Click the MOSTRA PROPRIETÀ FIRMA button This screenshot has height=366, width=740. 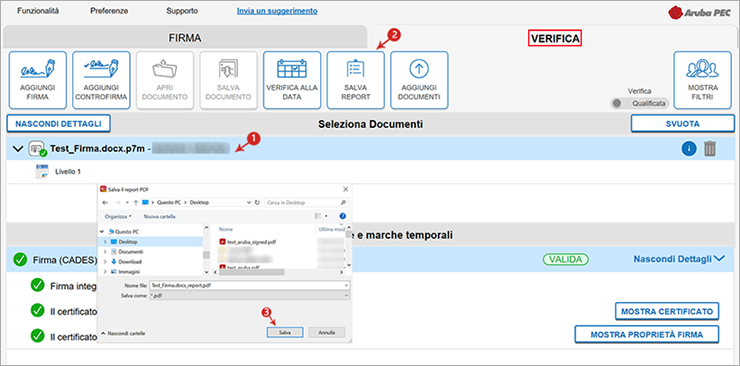tap(647, 334)
